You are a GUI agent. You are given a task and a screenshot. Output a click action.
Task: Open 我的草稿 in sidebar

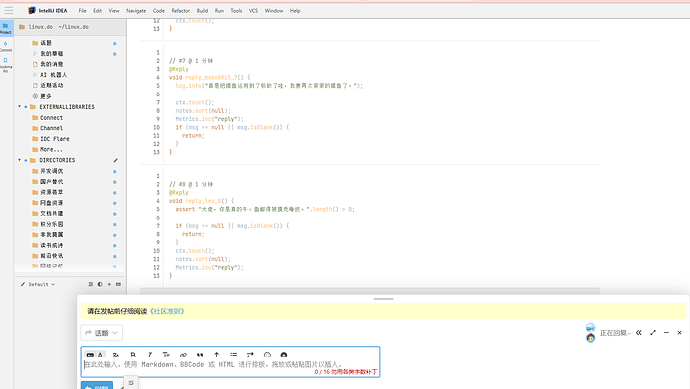coord(51,54)
